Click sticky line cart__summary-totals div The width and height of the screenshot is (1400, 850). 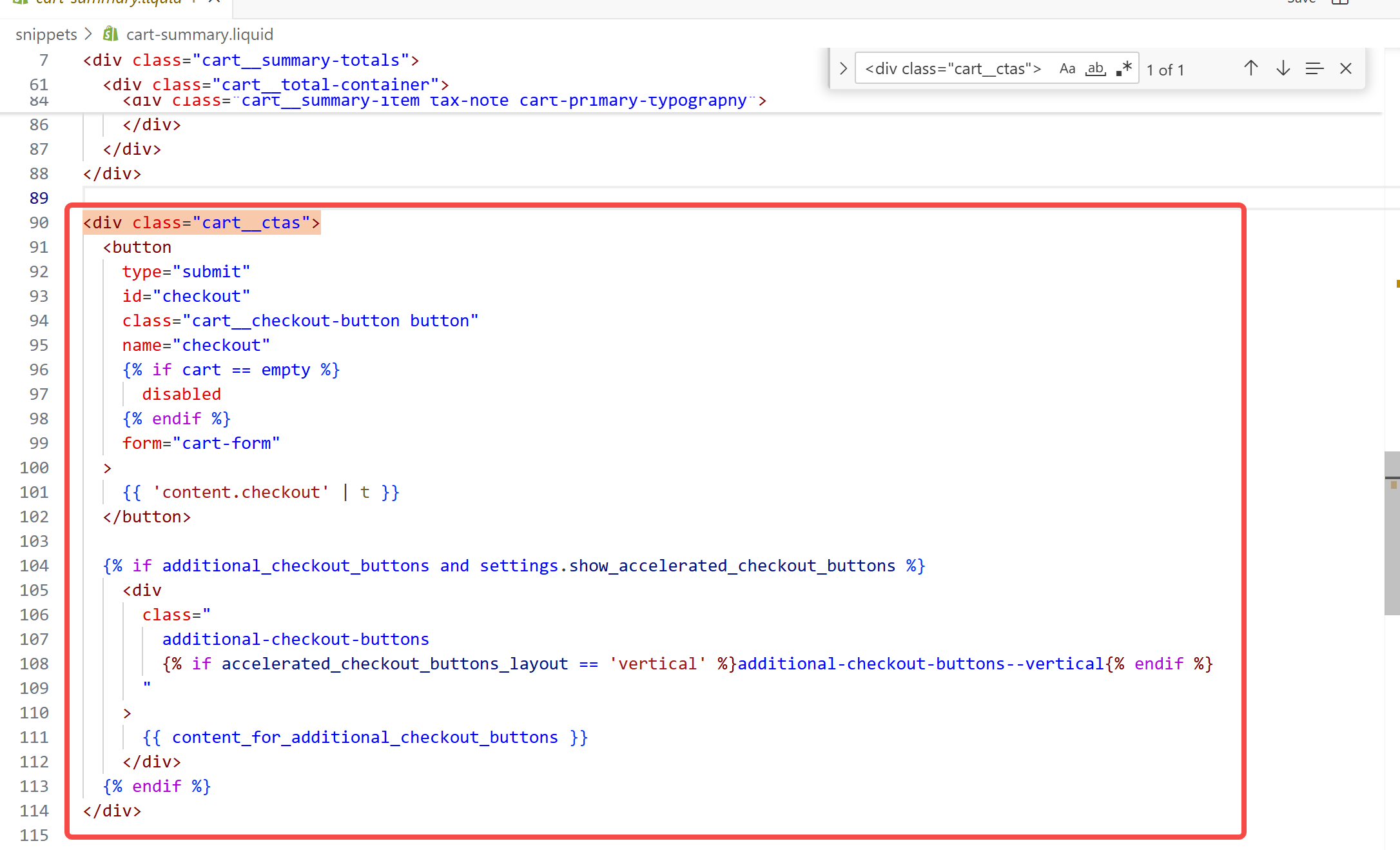click(251, 60)
